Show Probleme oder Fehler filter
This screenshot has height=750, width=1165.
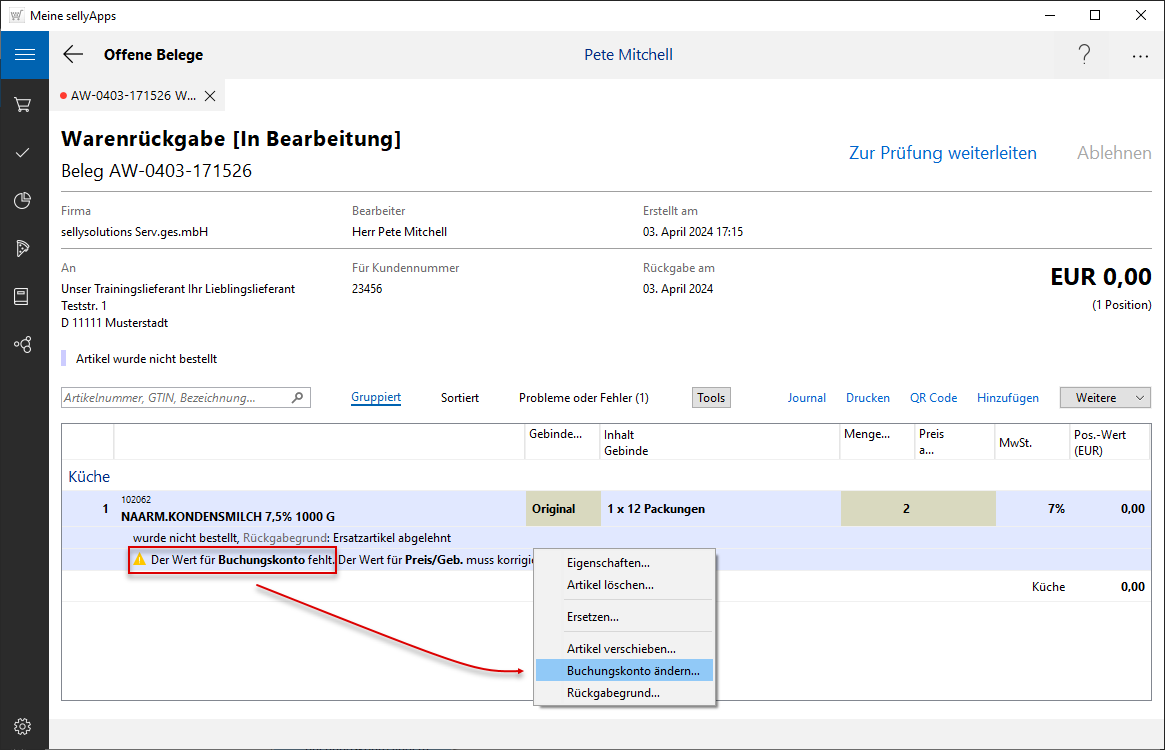(x=583, y=398)
